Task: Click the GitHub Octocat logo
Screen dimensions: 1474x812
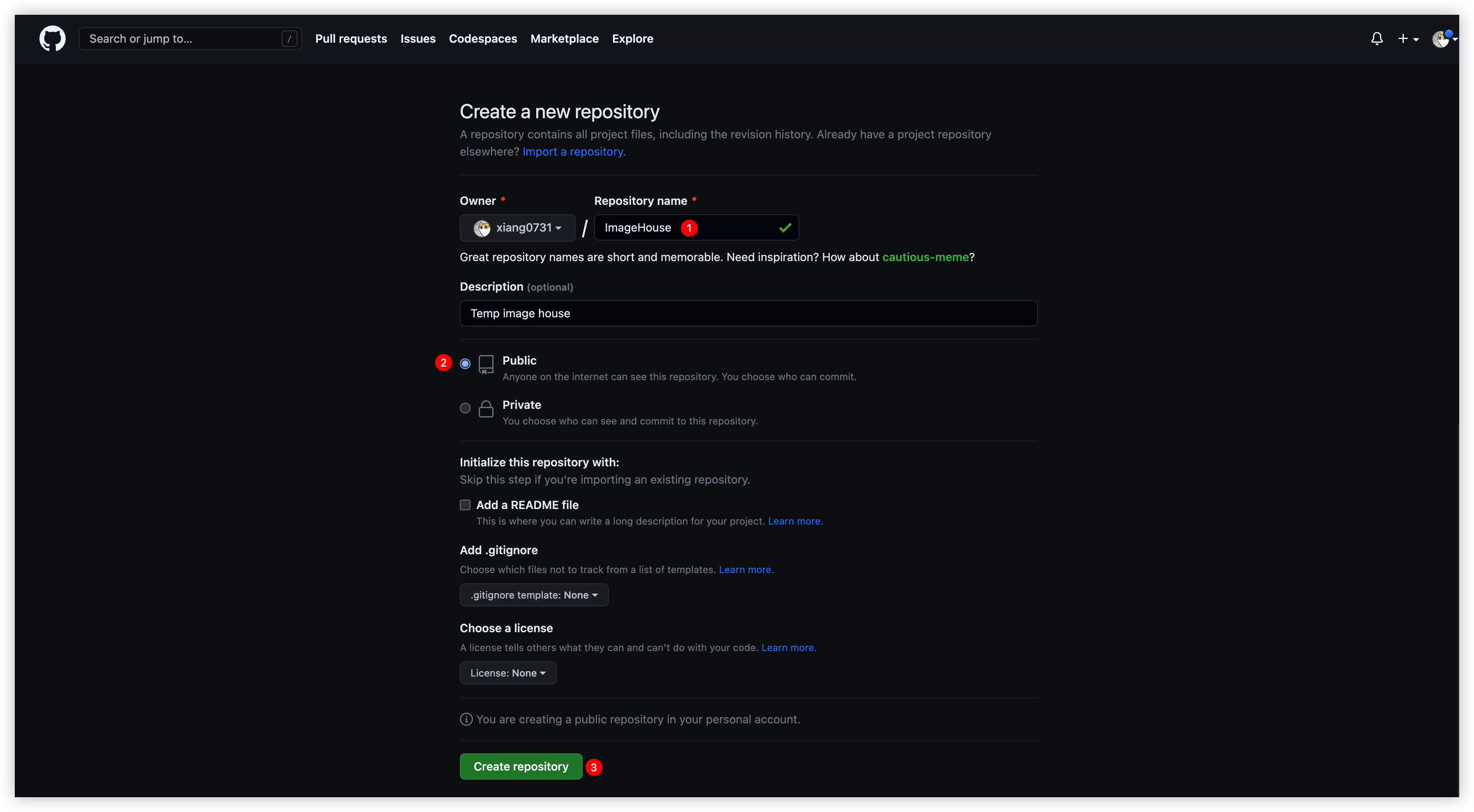Action: click(x=52, y=38)
